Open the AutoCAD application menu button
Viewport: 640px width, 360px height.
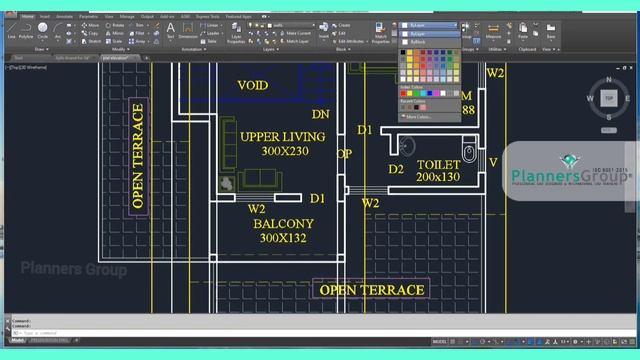tap(11, 15)
